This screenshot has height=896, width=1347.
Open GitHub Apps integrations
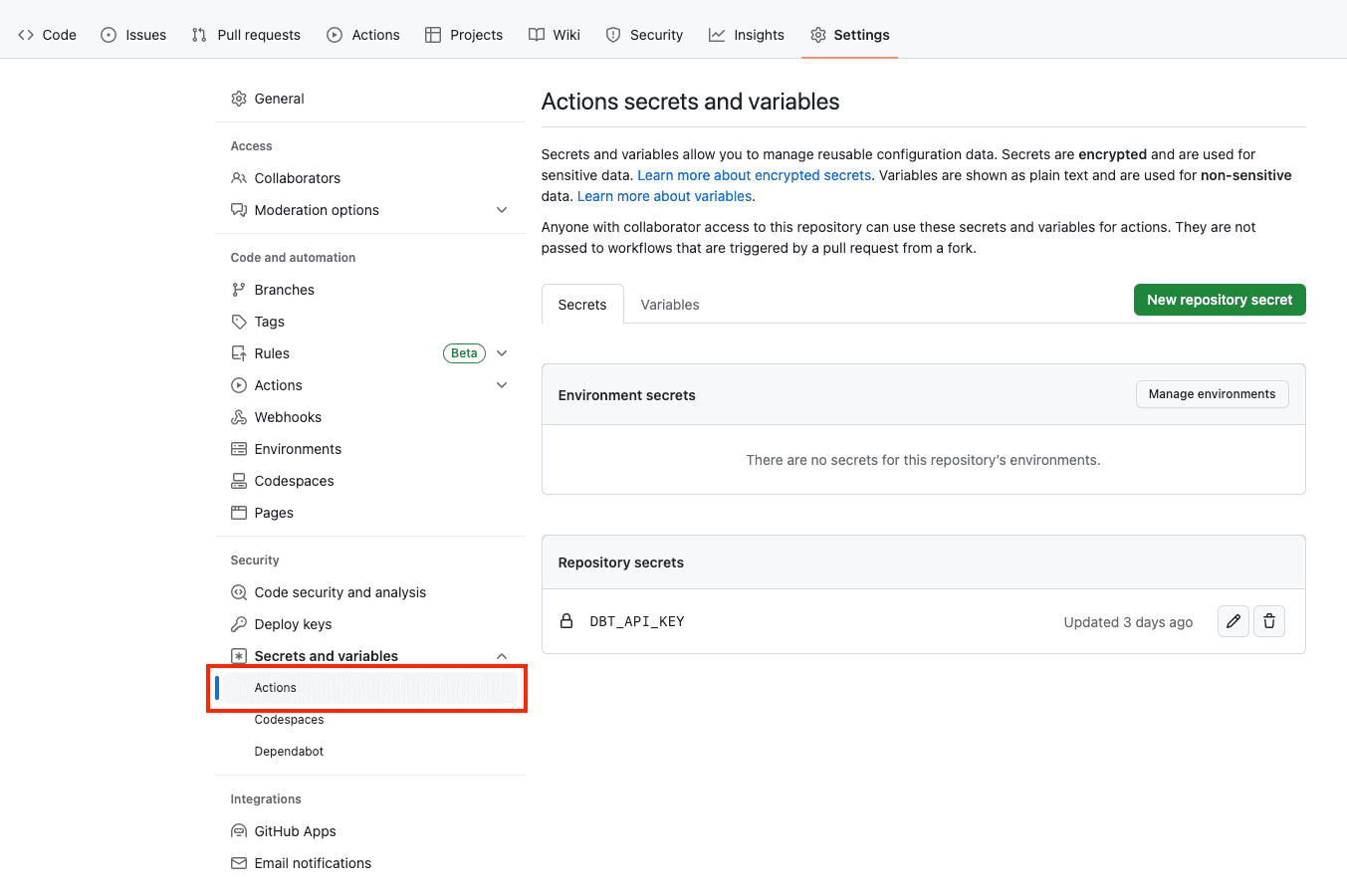click(295, 831)
